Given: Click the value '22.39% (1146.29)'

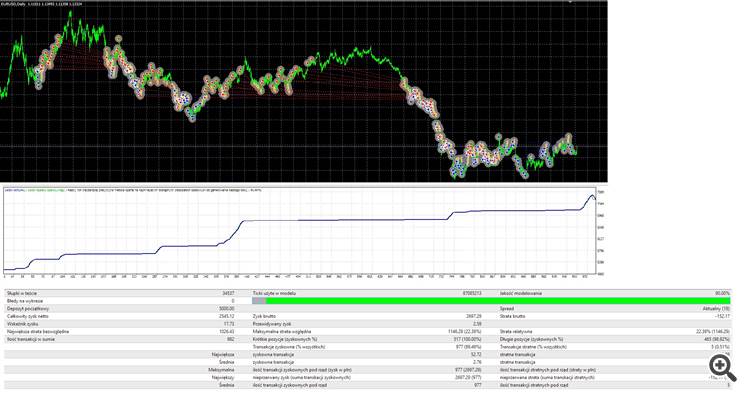Looking at the screenshot, I should (713, 331).
